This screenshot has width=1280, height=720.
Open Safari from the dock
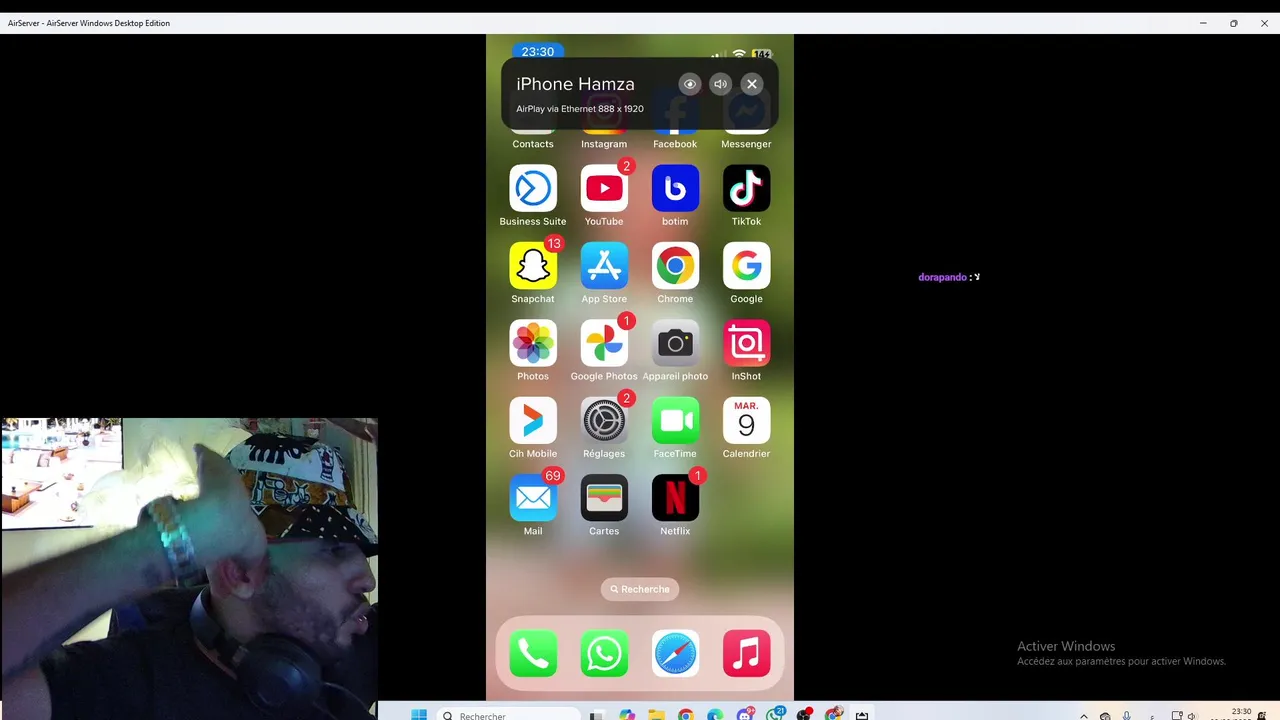click(675, 654)
